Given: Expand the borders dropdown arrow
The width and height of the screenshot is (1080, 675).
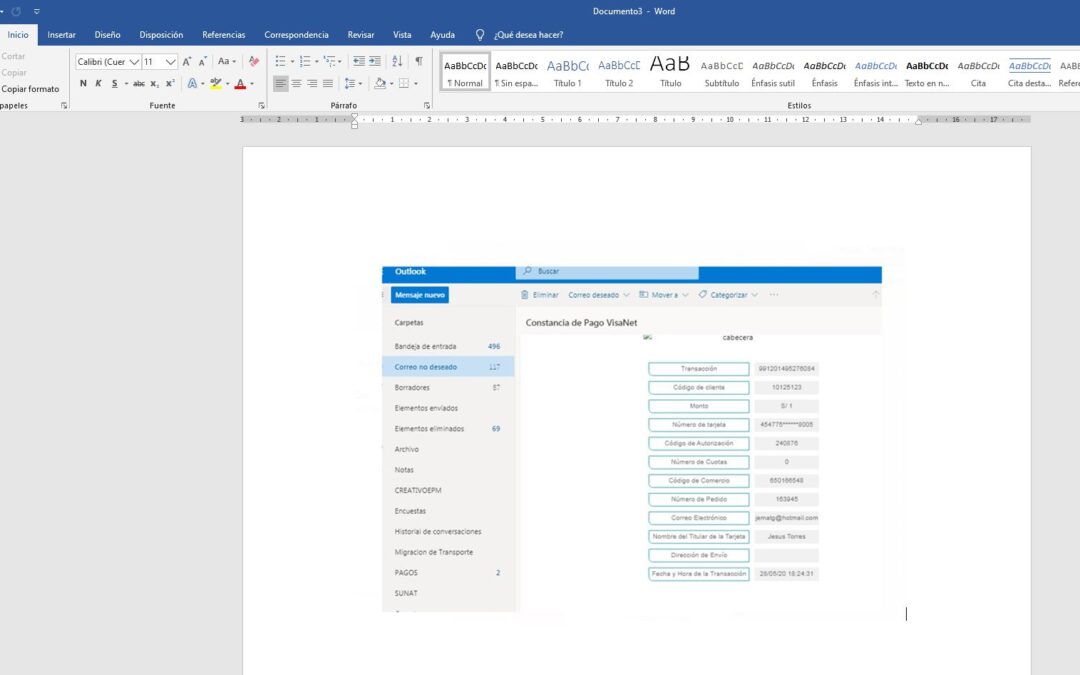Looking at the screenshot, I should tap(415, 84).
